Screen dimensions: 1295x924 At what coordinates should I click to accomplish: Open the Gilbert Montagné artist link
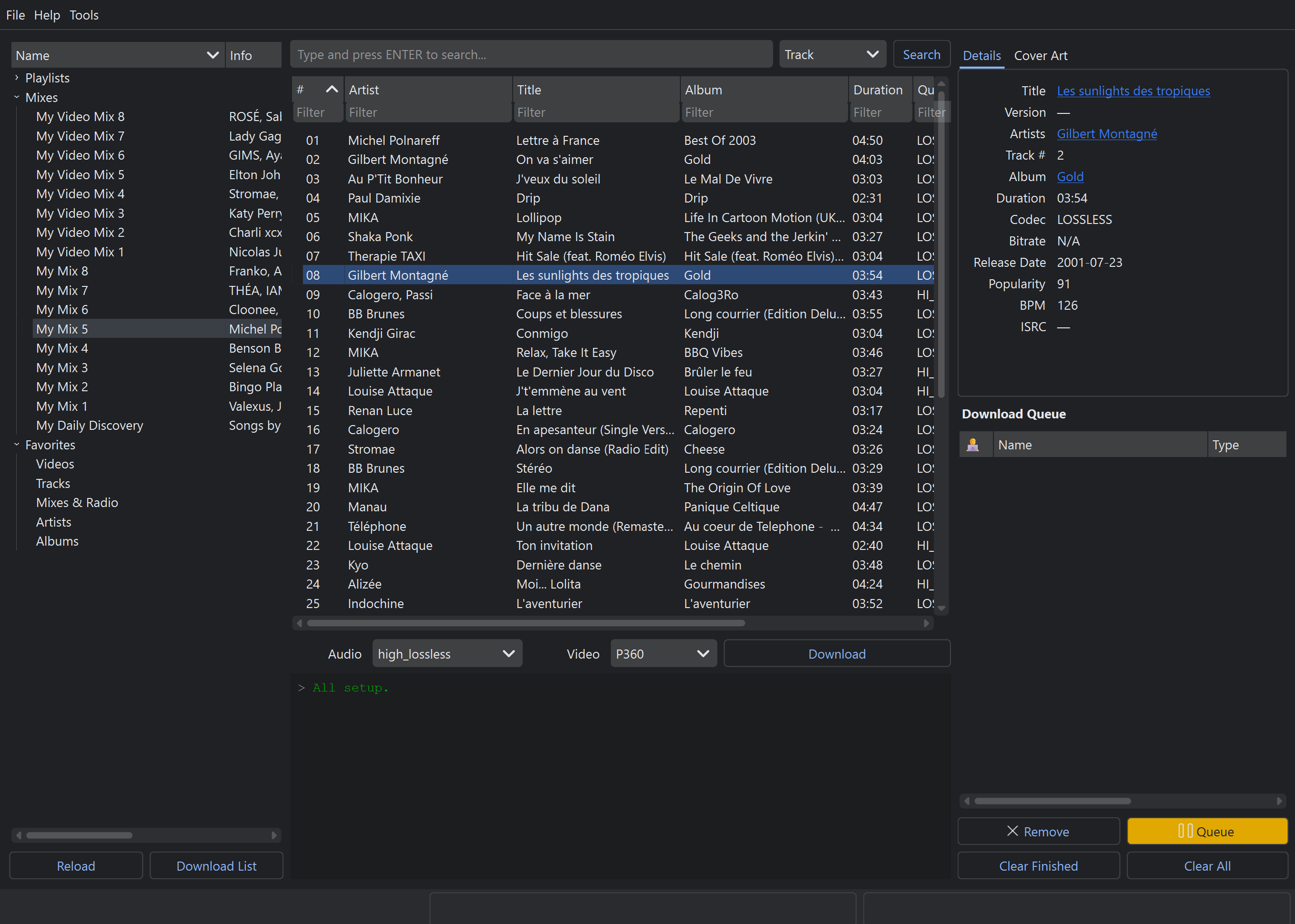pyautogui.click(x=1106, y=134)
